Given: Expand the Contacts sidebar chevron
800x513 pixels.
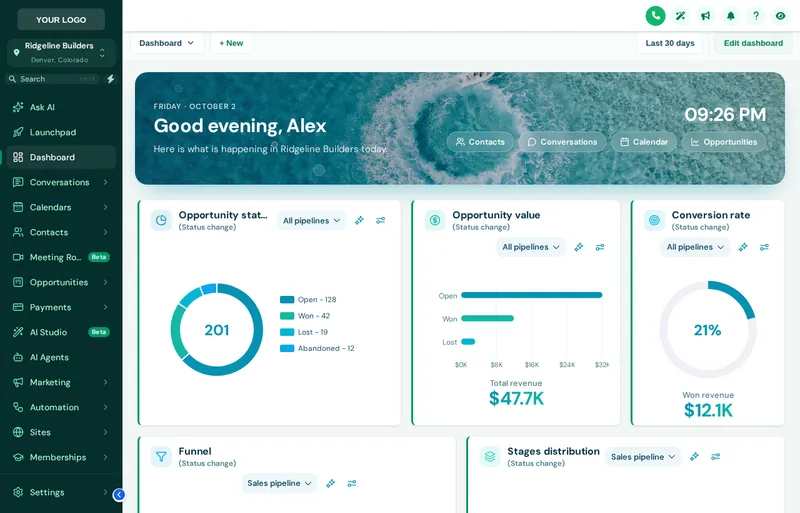Looking at the screenshot, I should coord(106,232).
